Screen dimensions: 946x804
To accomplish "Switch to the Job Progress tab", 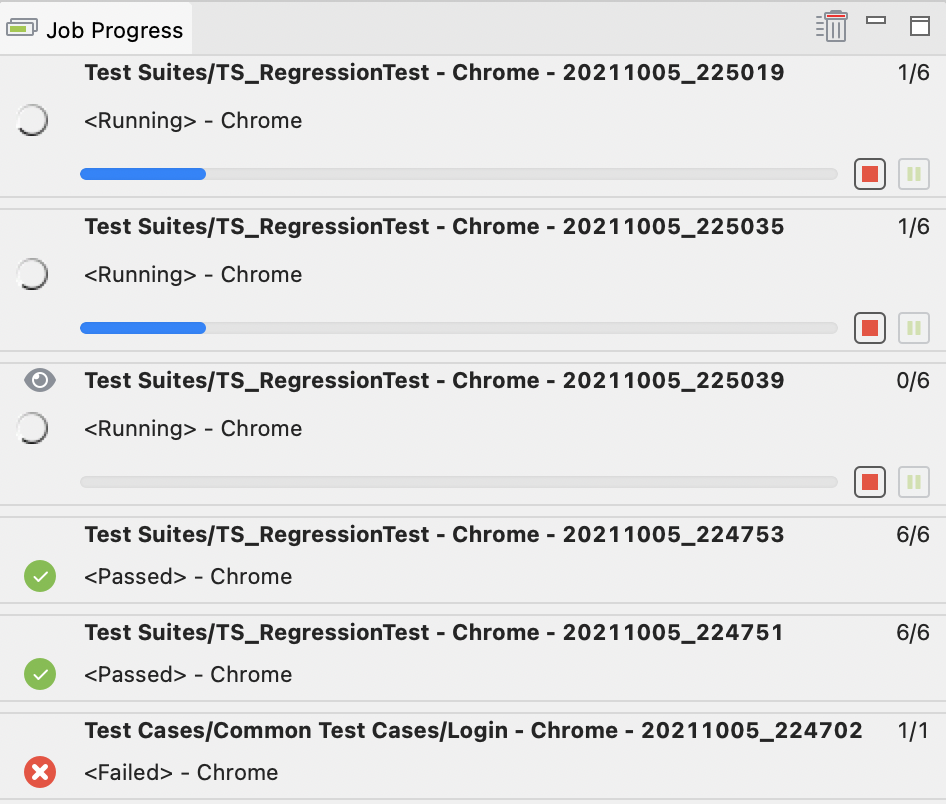I will coord(96,30).
